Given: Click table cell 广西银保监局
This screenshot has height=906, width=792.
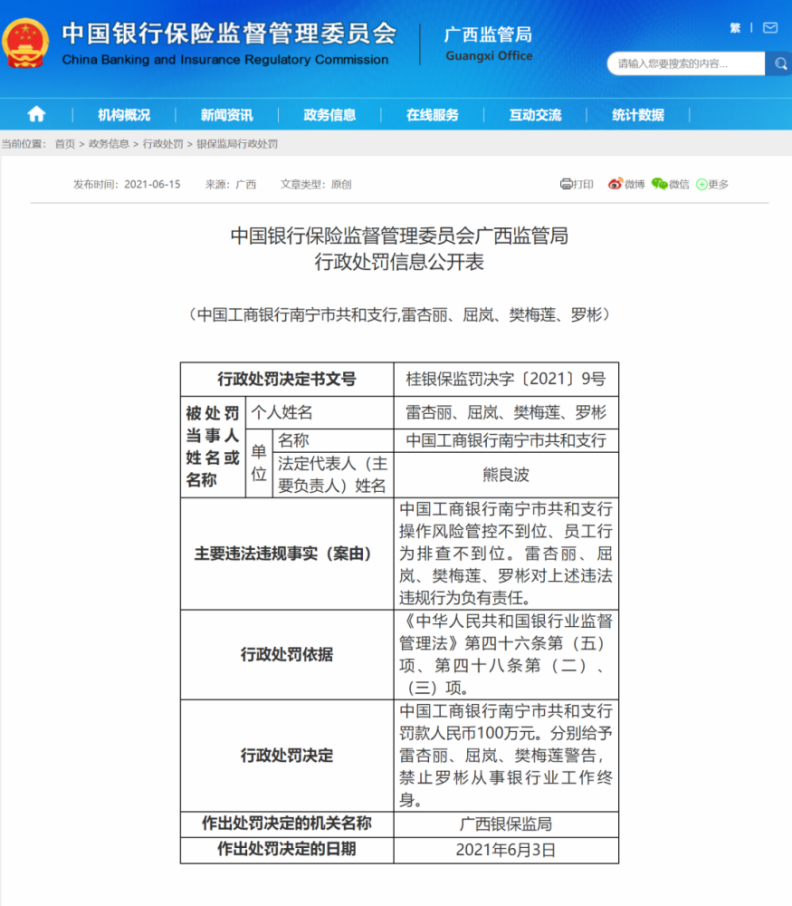Looking at the screenshot, I should pos(505,824).
